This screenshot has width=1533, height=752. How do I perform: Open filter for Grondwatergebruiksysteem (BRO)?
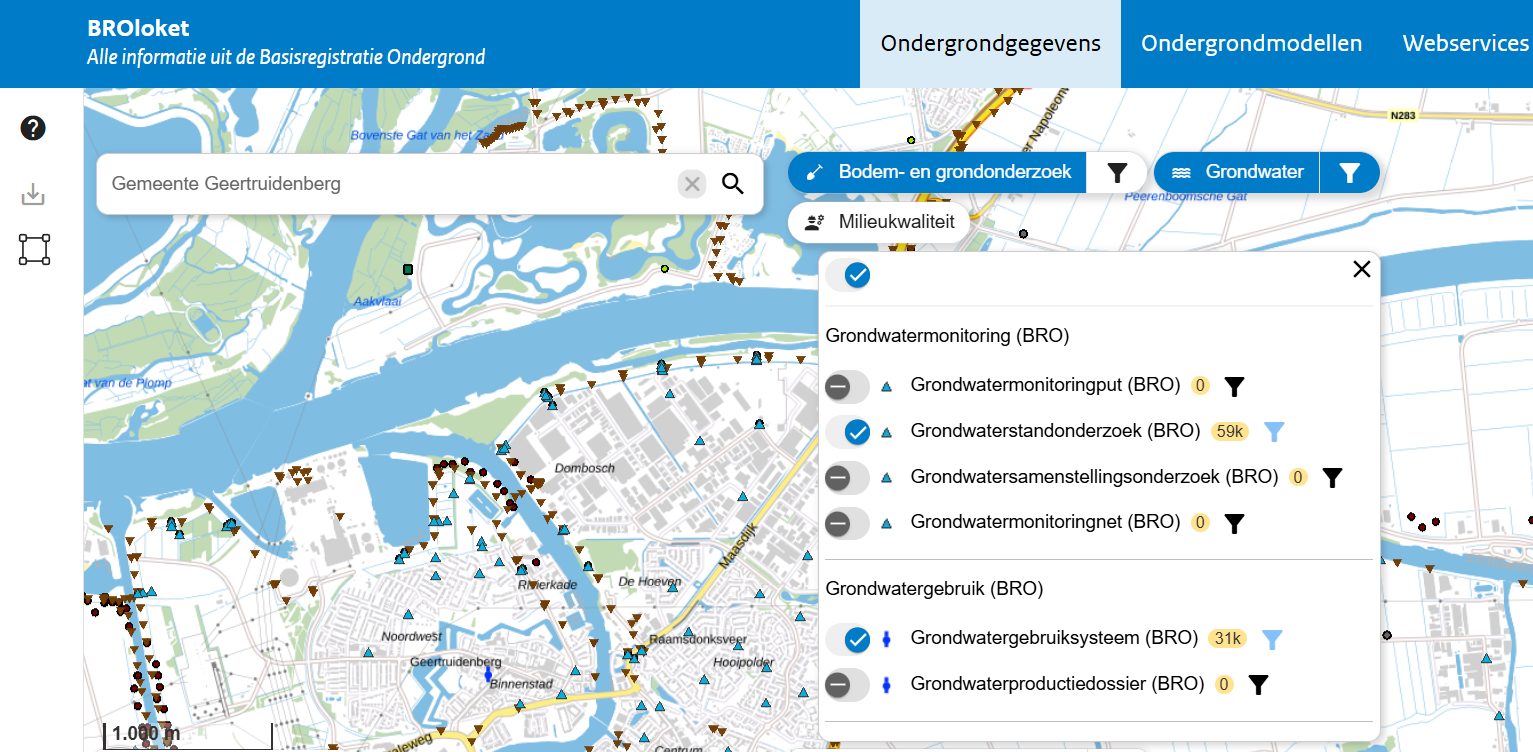pyautogui.click(x=1271, y=639)
